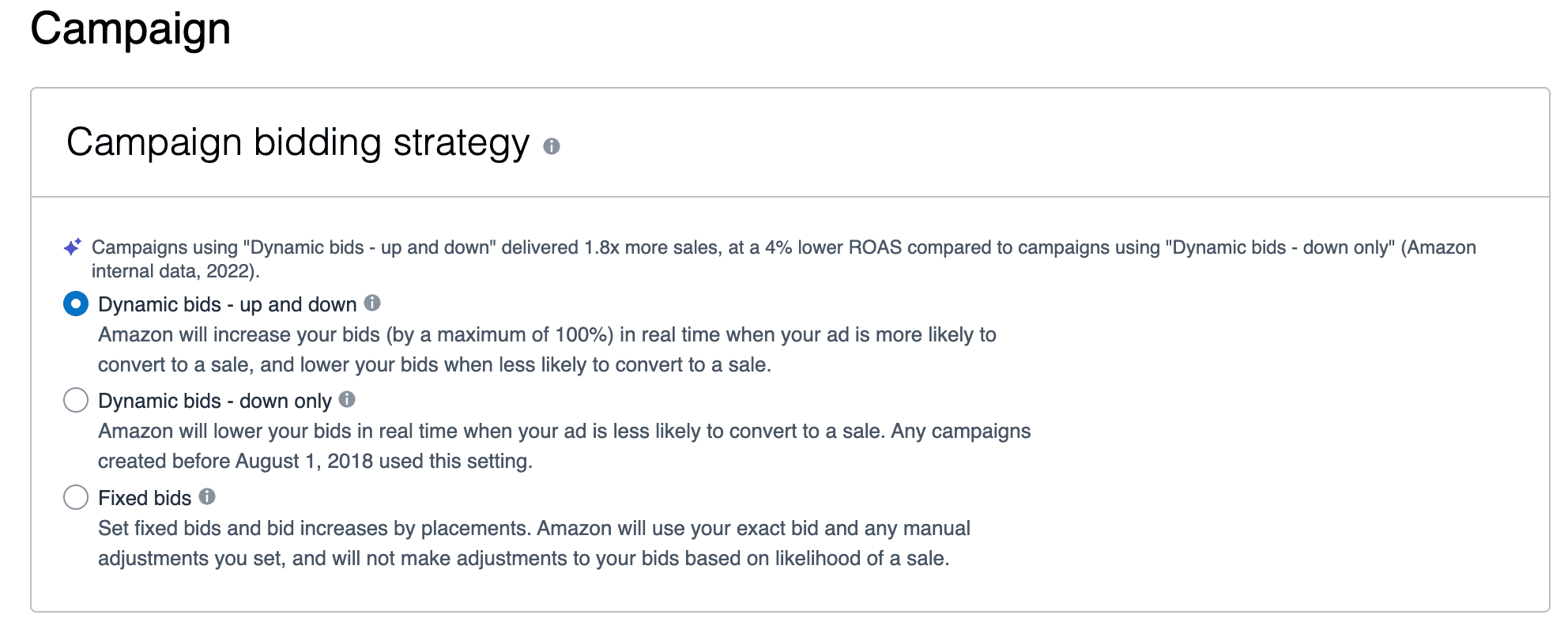Click the text about bid increases by placements

(x=534, y=528)
